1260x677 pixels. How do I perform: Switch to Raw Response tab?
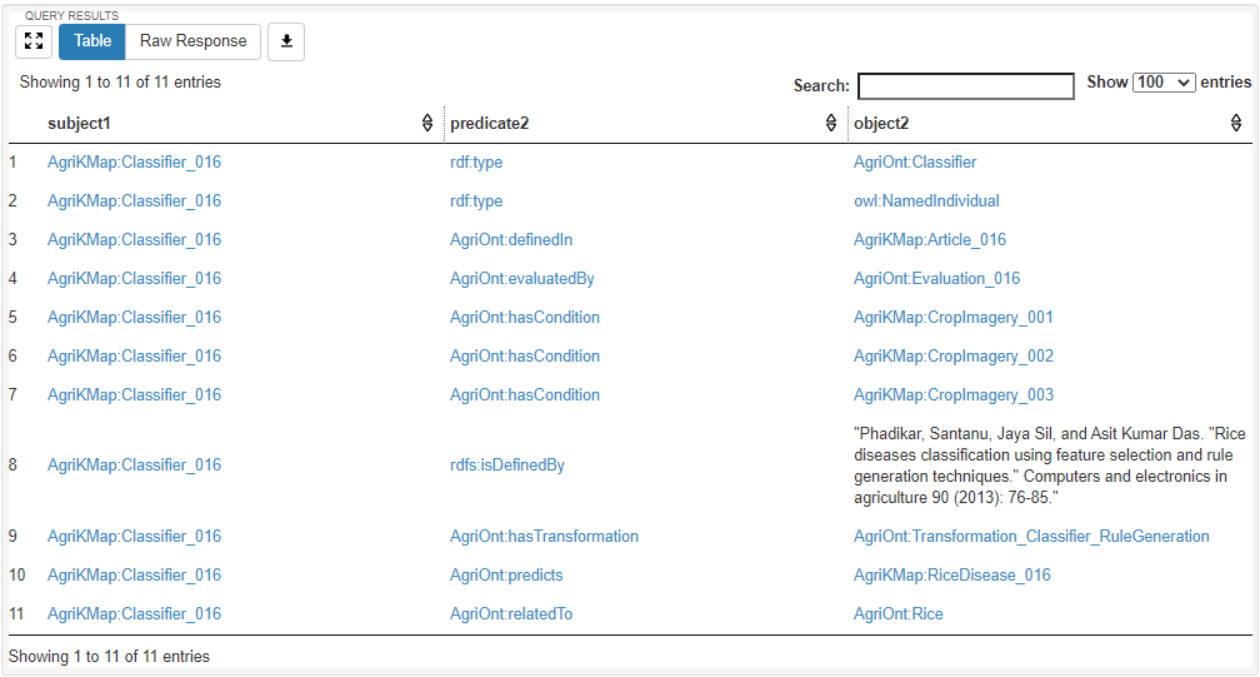[193, 41]
